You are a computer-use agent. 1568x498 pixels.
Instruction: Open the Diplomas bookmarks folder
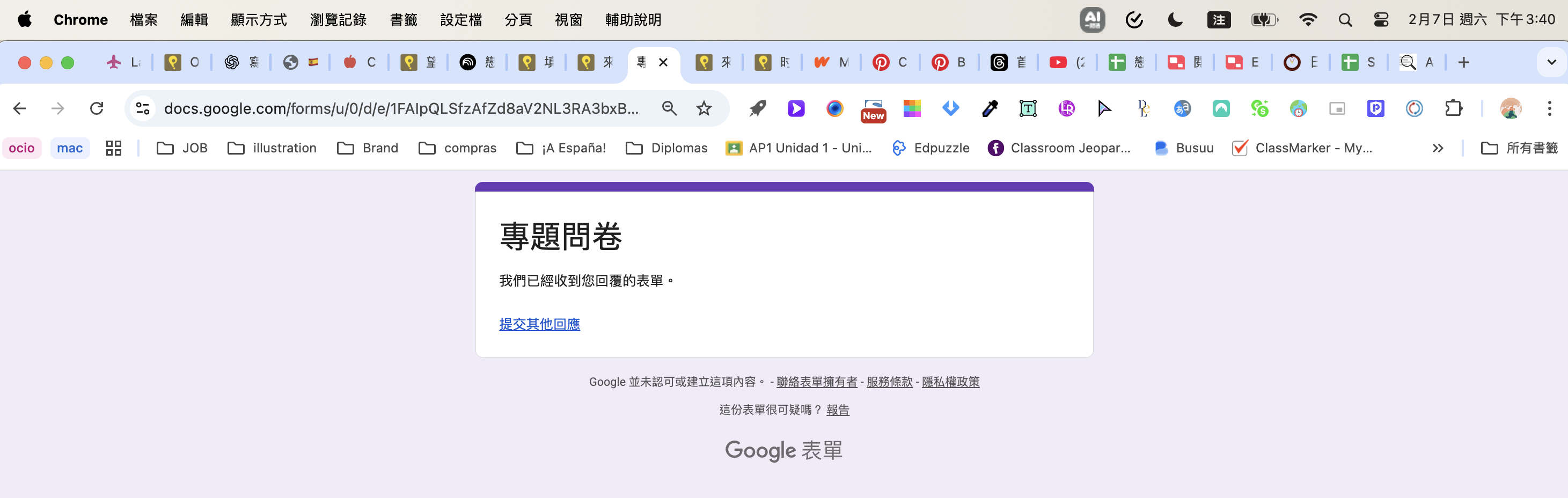coord(666,148)
